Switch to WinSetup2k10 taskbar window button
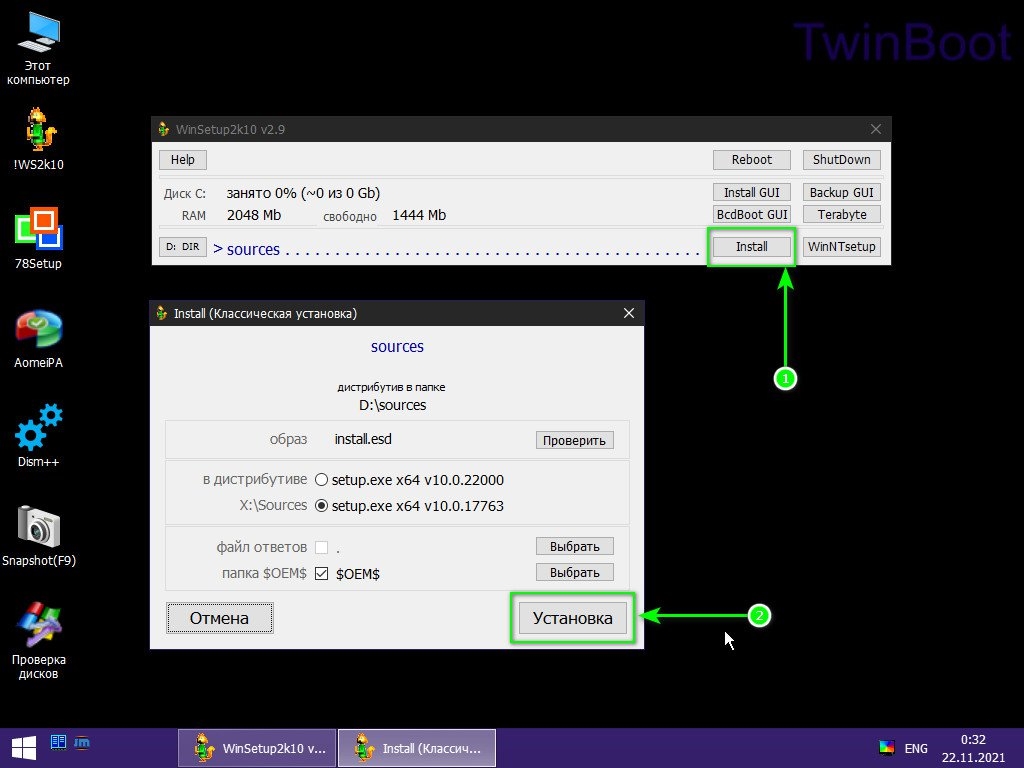 coord(257,748)
